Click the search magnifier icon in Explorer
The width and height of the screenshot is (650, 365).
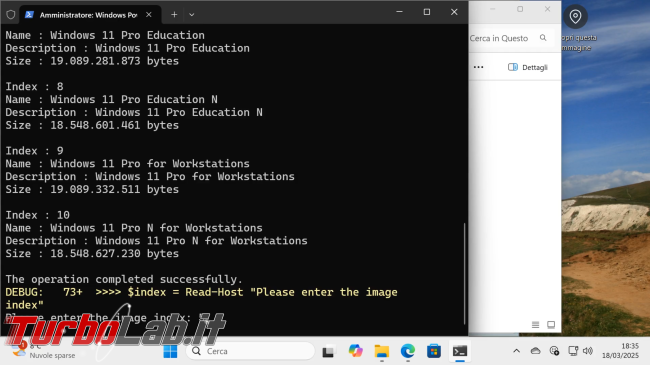(543, 38)
